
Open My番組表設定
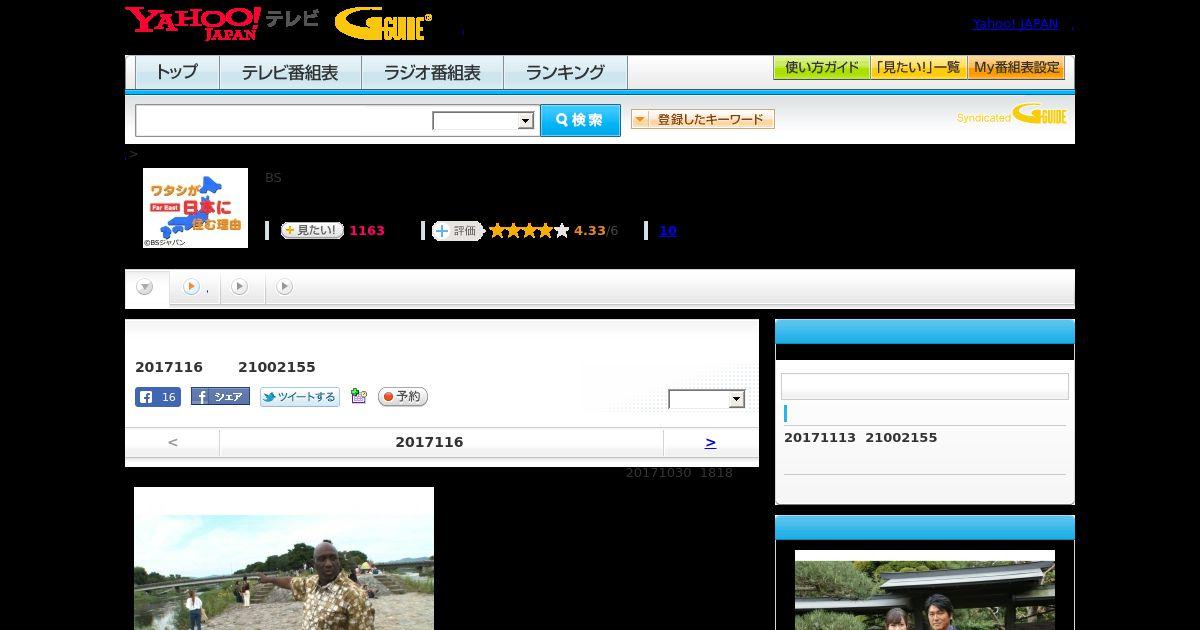1016,68
